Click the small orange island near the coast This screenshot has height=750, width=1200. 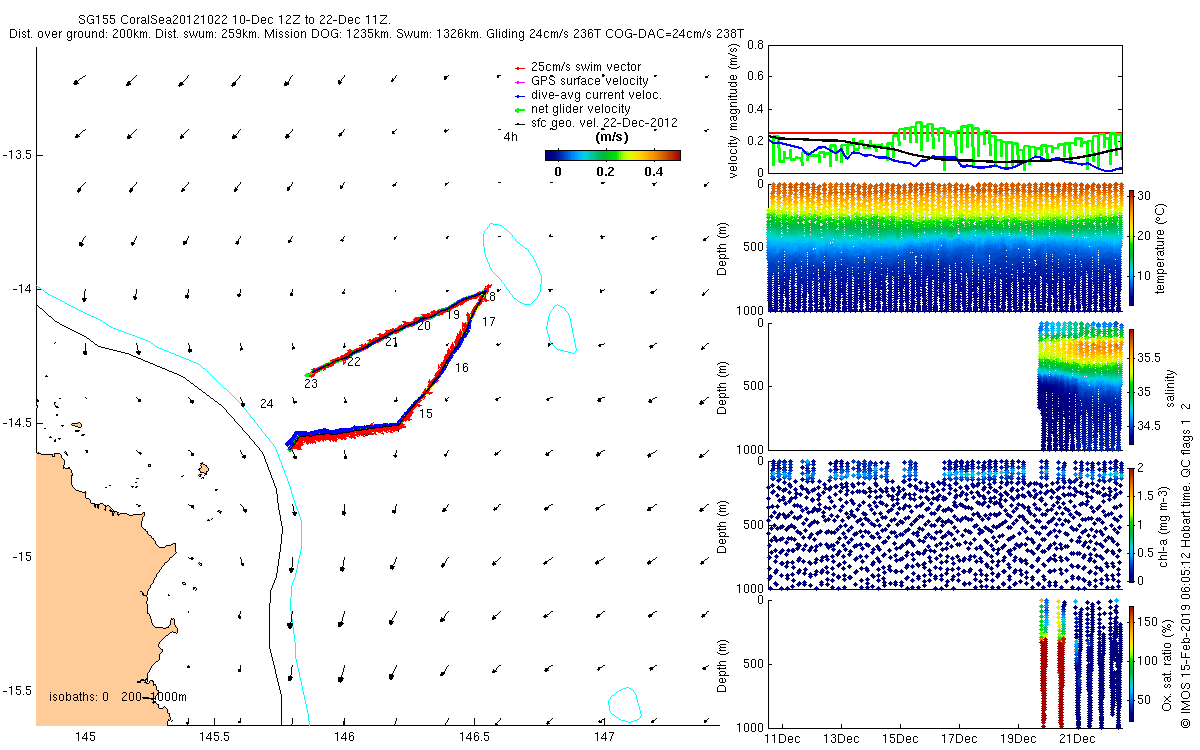click(203, 468)
